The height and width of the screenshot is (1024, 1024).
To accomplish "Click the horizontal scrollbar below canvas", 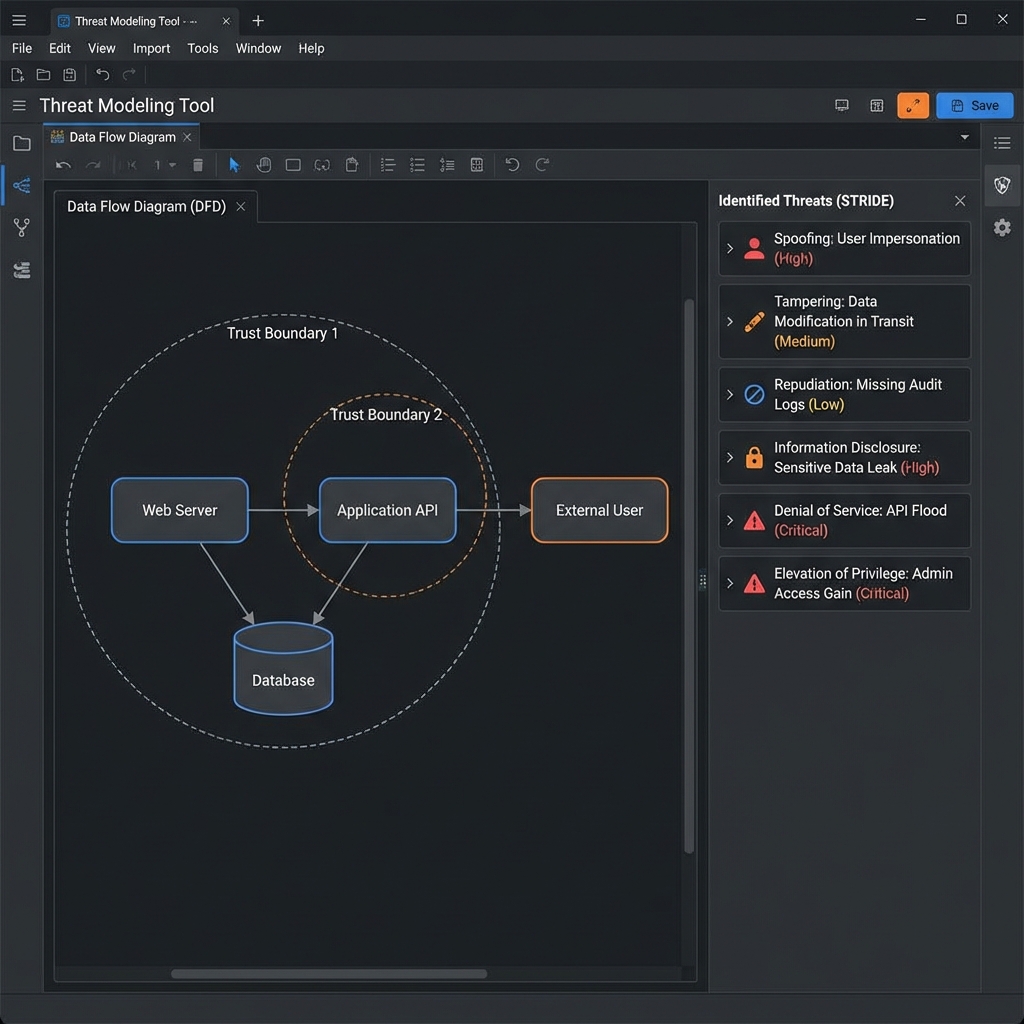I will pyautogui.click(x=329, y=973).
